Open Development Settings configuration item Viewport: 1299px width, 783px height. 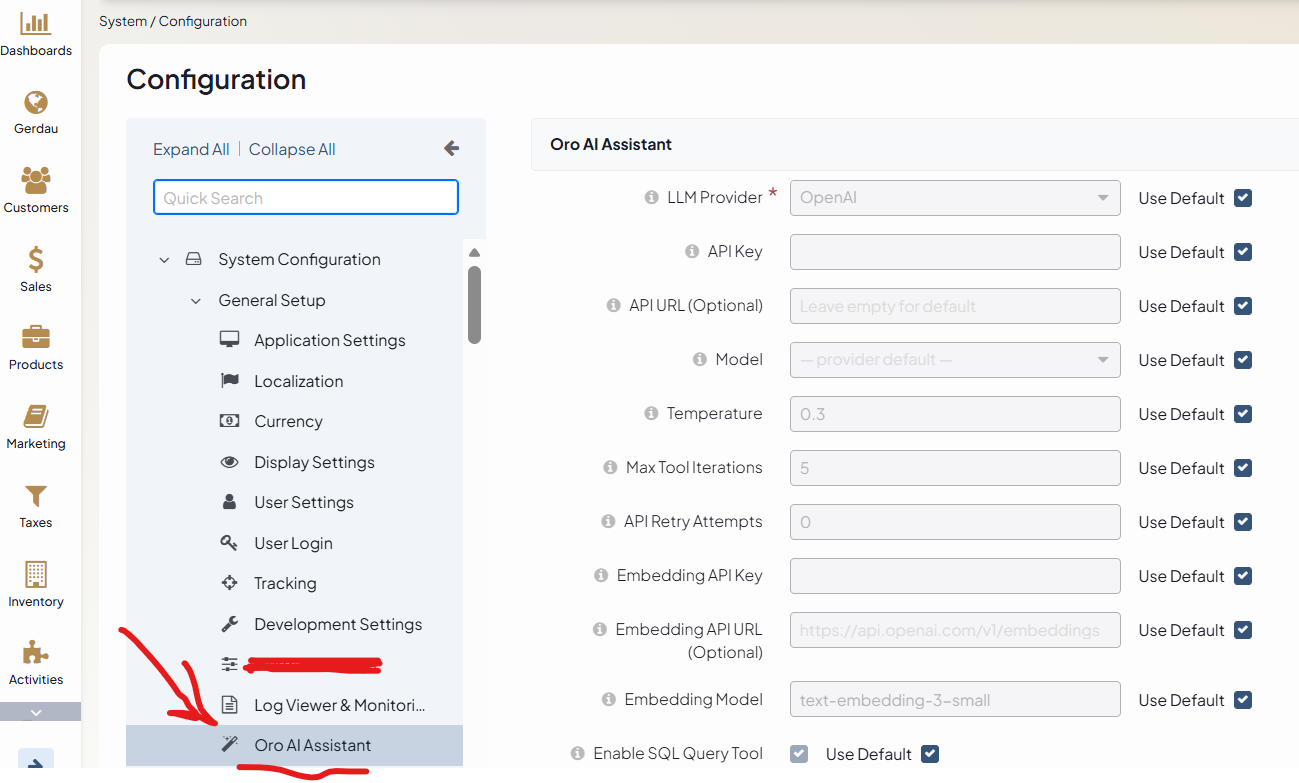338,624
